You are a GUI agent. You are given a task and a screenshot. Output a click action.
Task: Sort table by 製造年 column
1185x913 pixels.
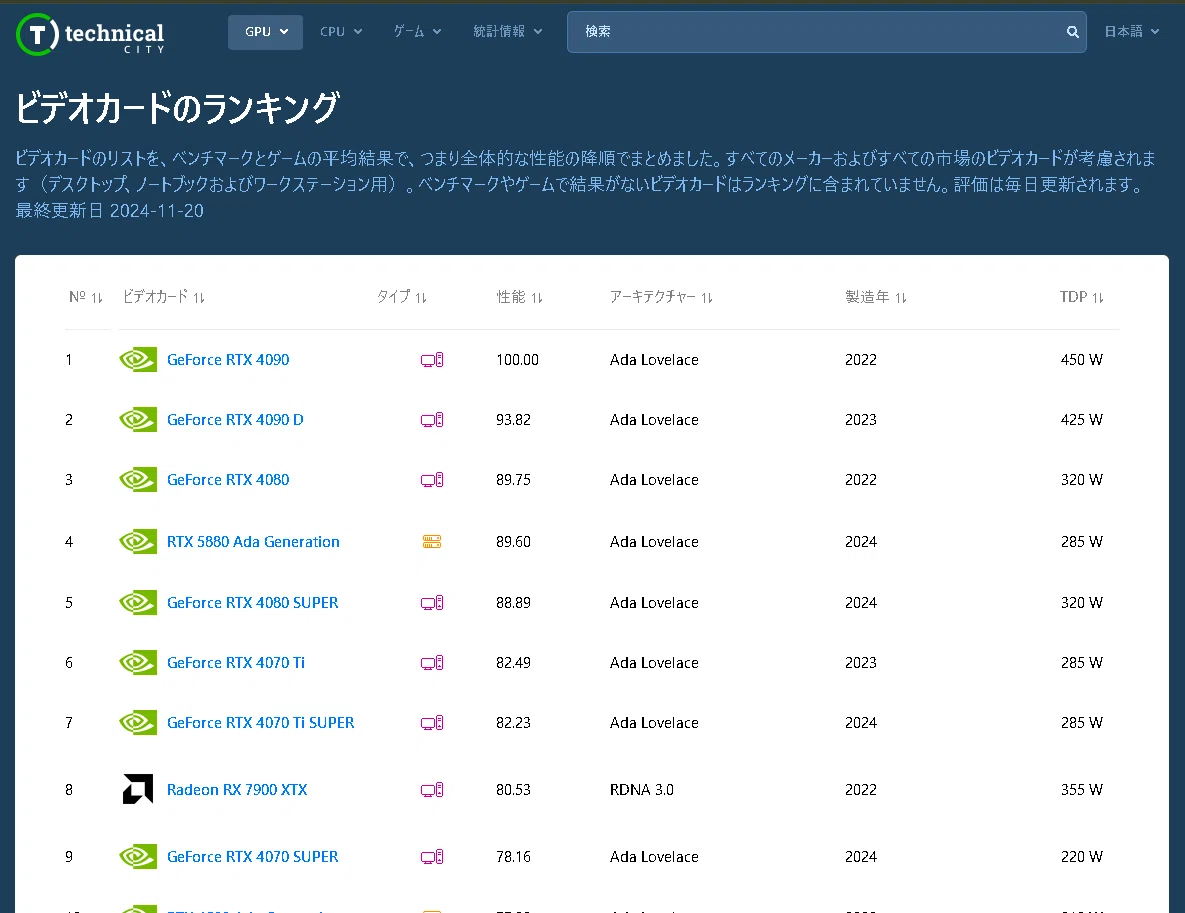[876, 297]
